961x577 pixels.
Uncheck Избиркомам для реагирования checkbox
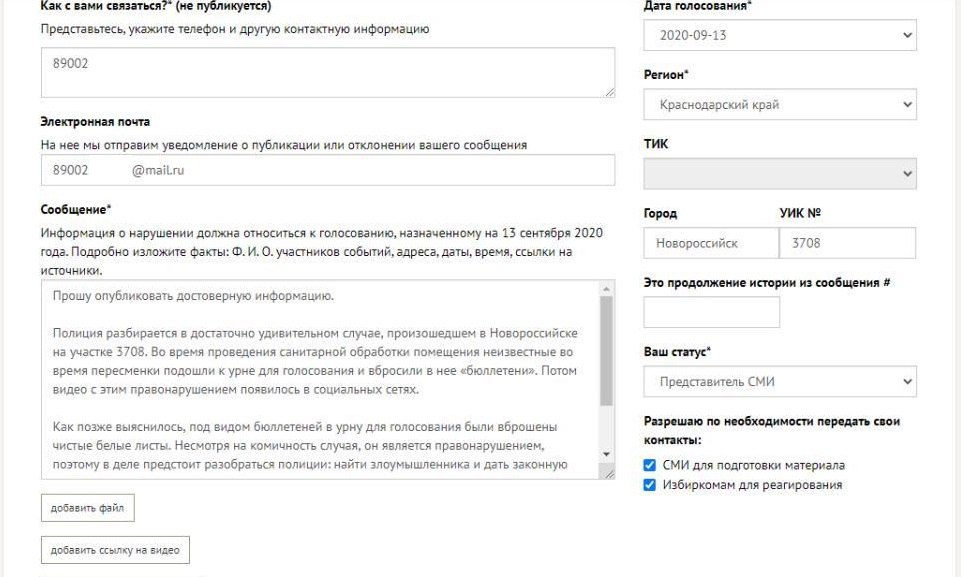coord(650,485)
